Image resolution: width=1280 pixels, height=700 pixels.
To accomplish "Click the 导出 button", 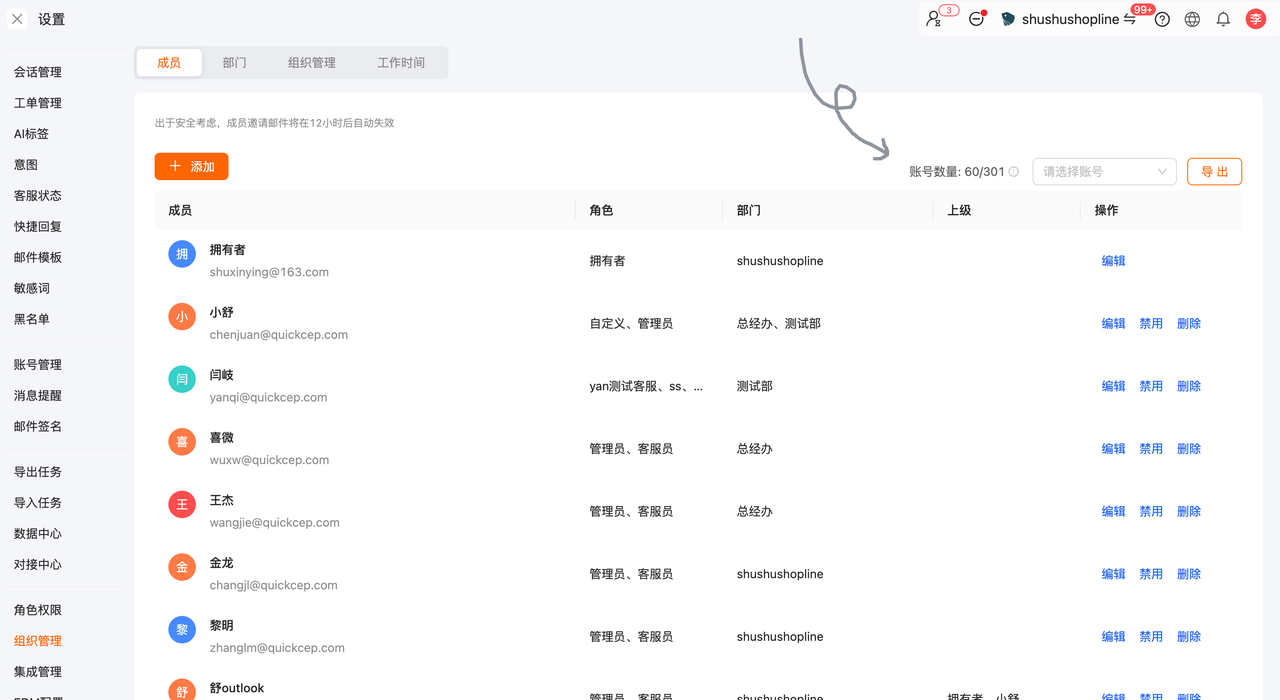I will [1214, 172].
